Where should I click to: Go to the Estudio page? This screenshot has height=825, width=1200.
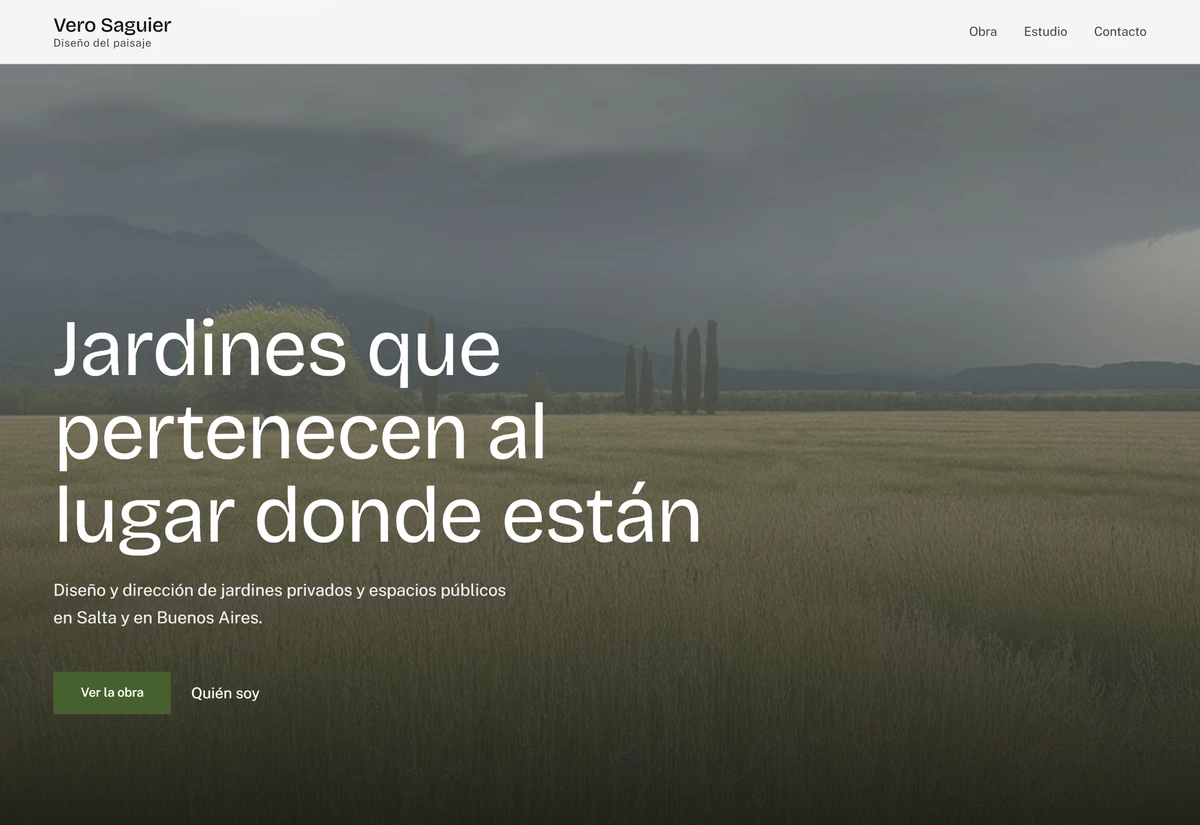tap(1045, 32)
